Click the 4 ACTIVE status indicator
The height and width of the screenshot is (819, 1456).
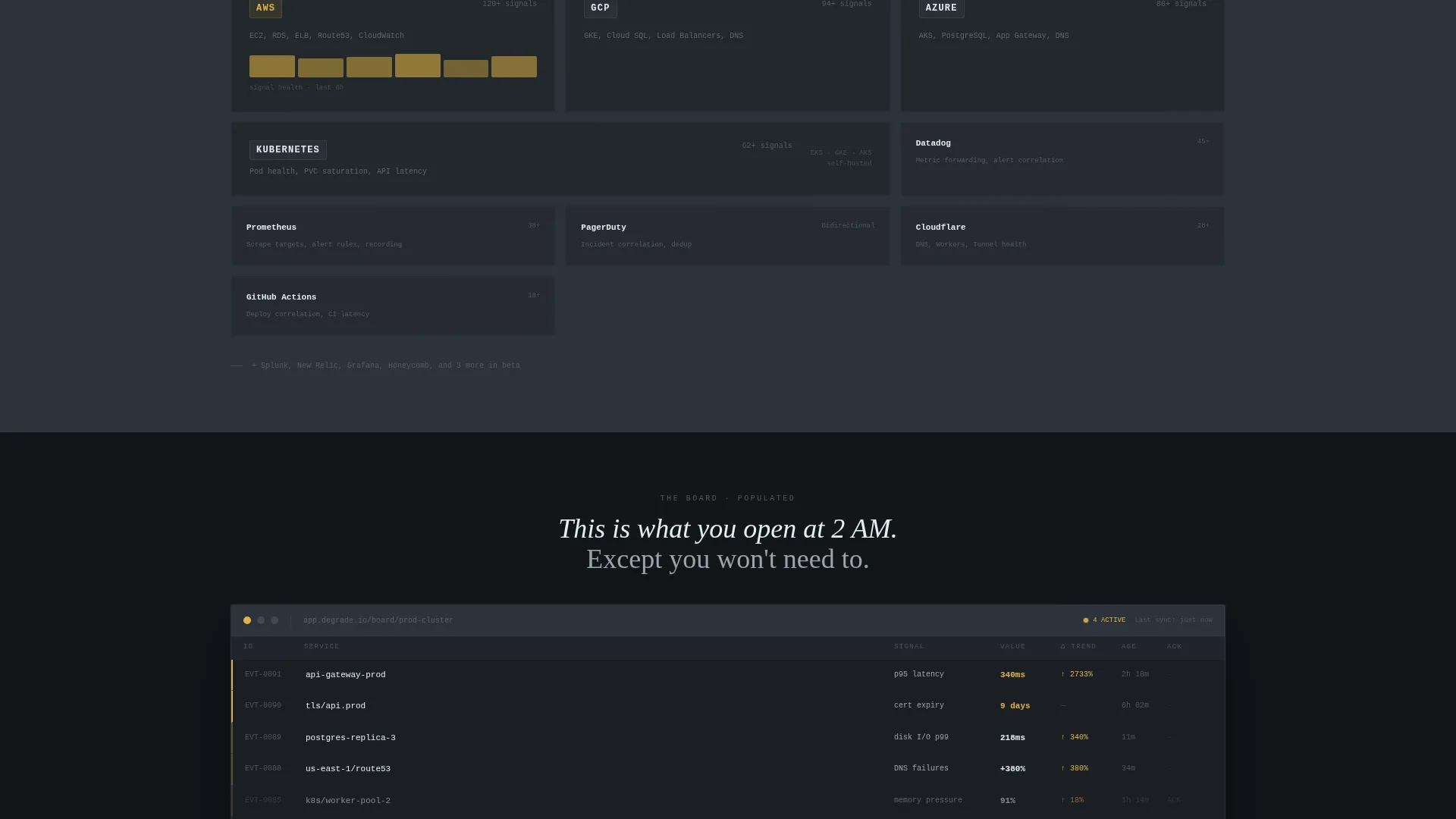pos(1104,620)
